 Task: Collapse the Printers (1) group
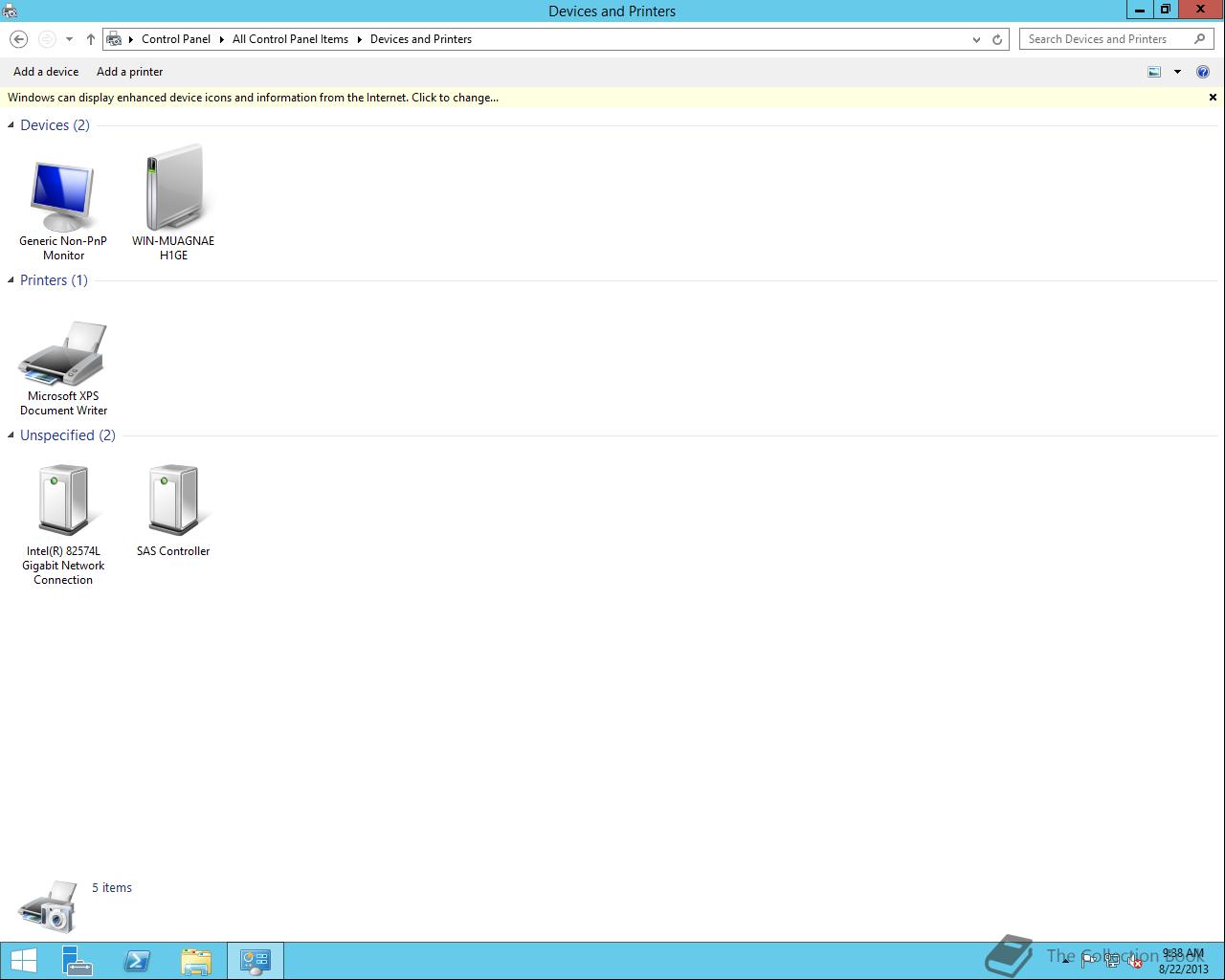(x=11, y=280)
